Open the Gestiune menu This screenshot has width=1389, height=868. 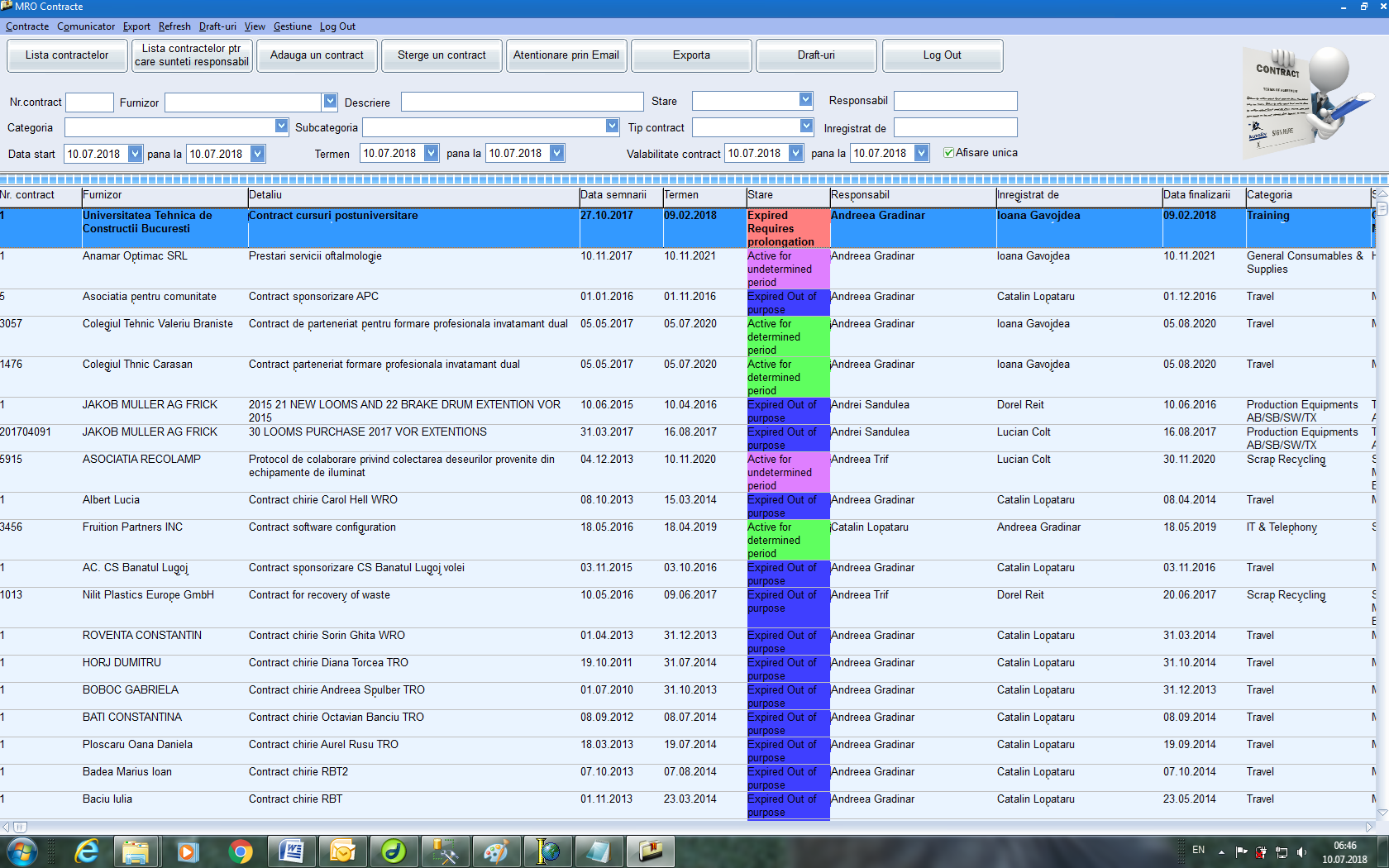[292, 26]
